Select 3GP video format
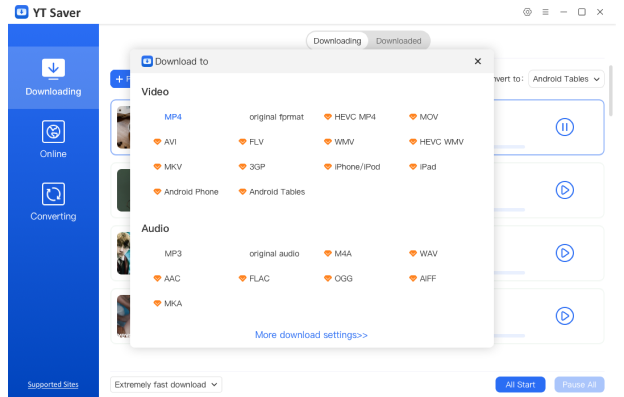 (x=252, y=167)
